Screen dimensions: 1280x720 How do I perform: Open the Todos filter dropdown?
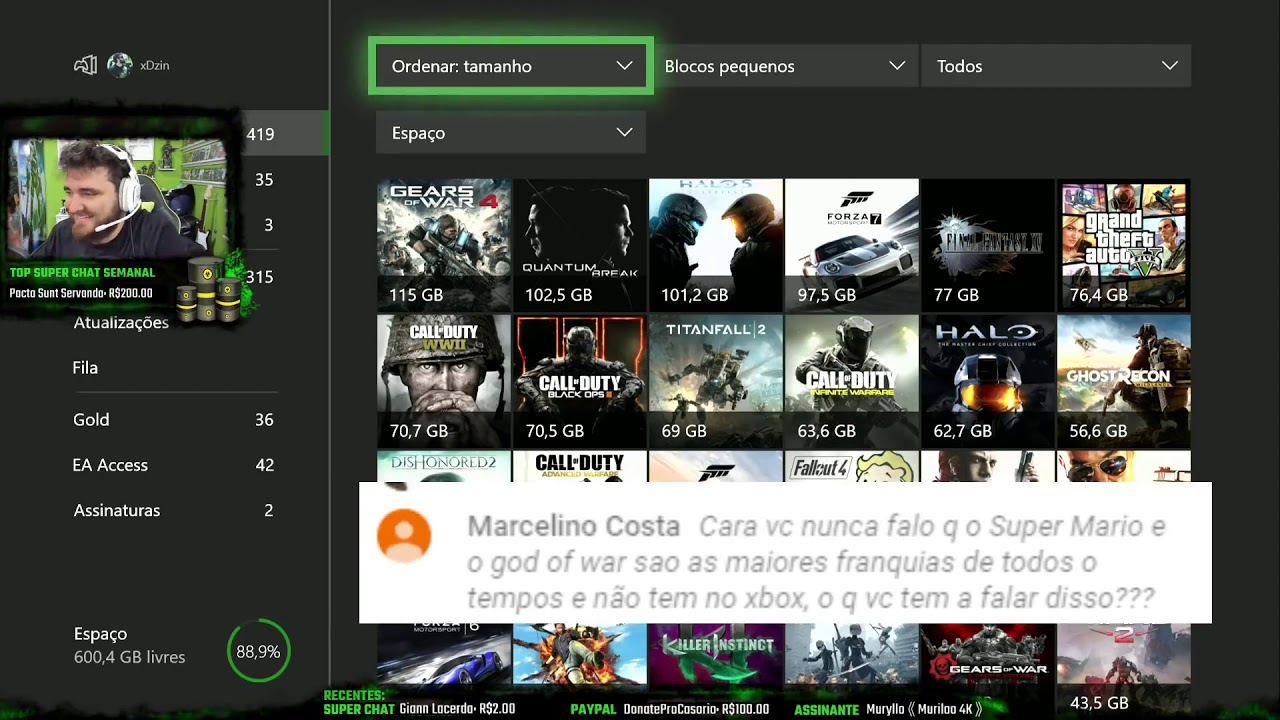[x=1056, y=66]
